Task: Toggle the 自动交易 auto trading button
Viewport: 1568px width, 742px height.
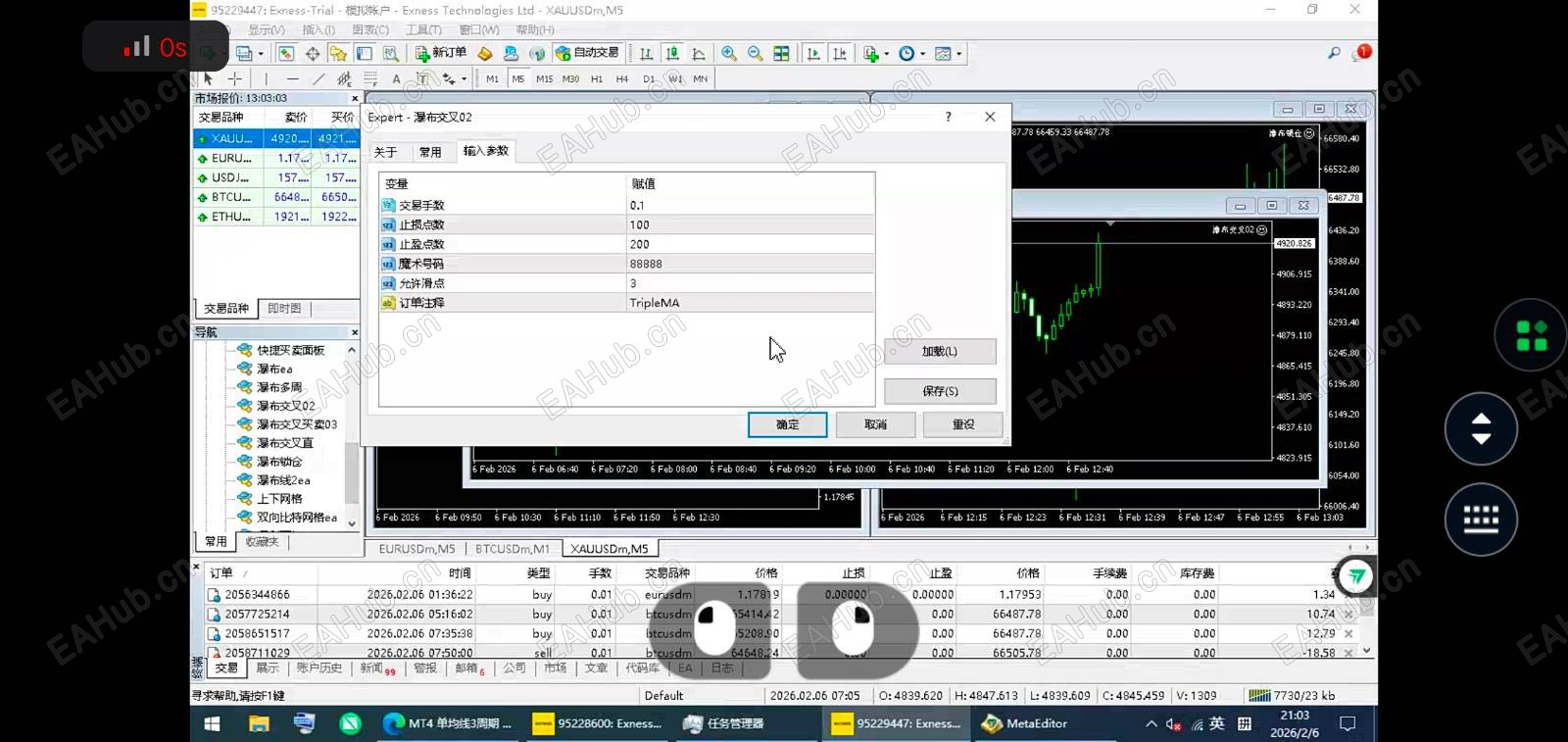Action: tap(587, 53)
